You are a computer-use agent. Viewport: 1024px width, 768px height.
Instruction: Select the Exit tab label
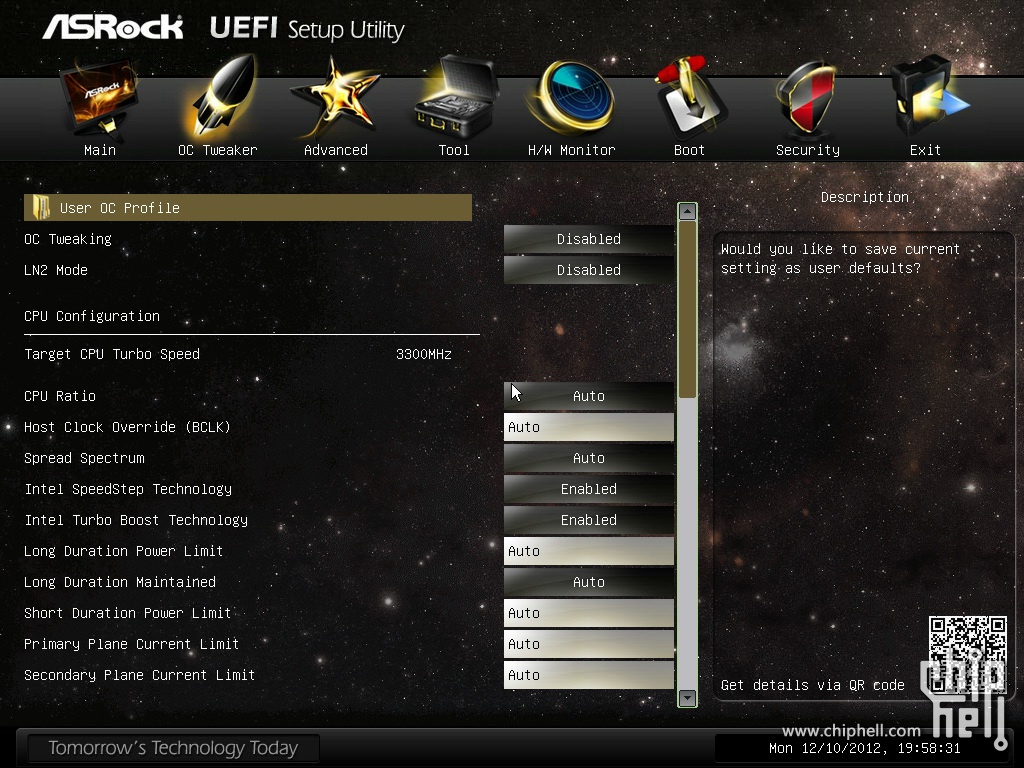click(x=925, y=150)
